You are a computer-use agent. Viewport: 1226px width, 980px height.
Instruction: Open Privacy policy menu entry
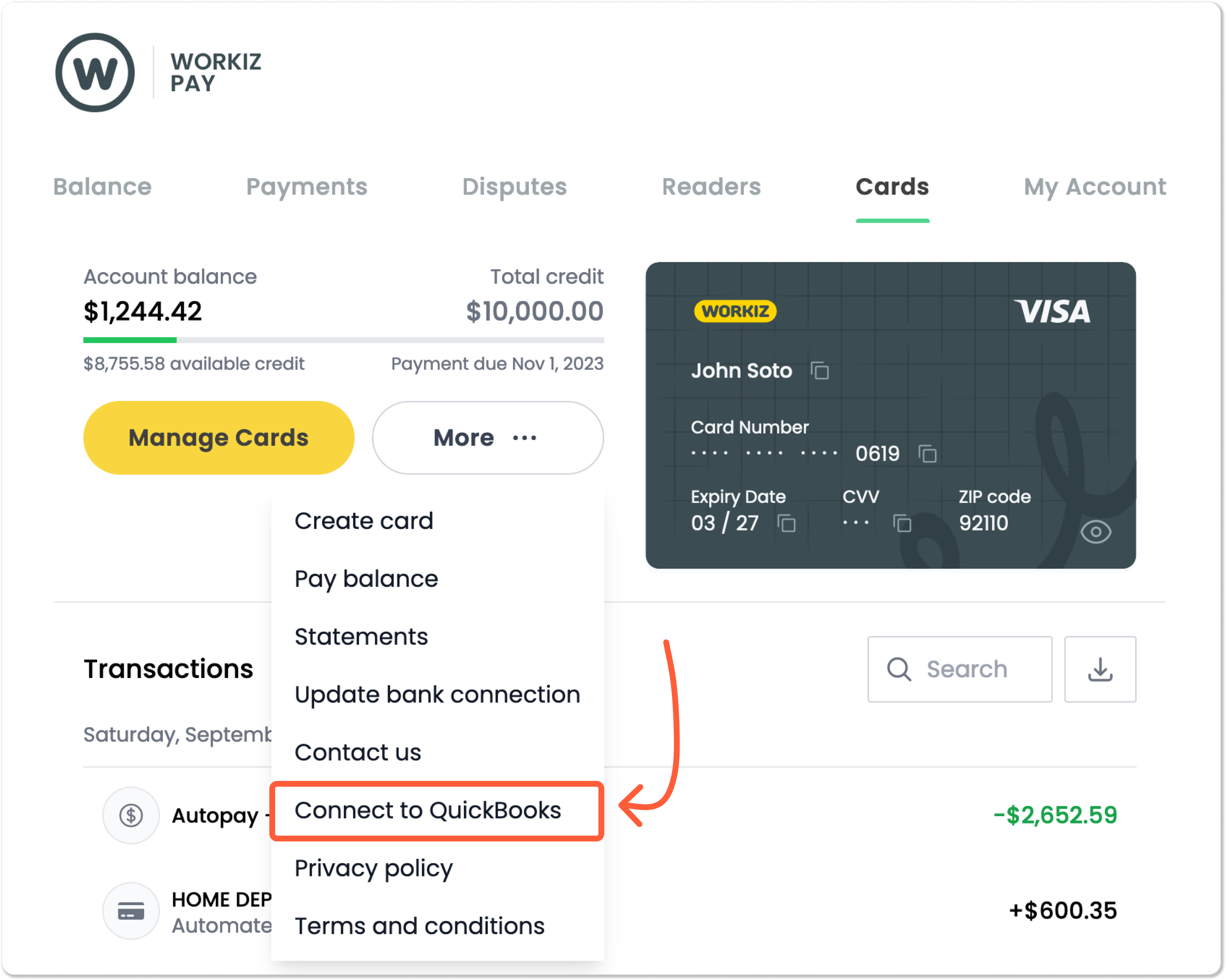click(437, 869)
